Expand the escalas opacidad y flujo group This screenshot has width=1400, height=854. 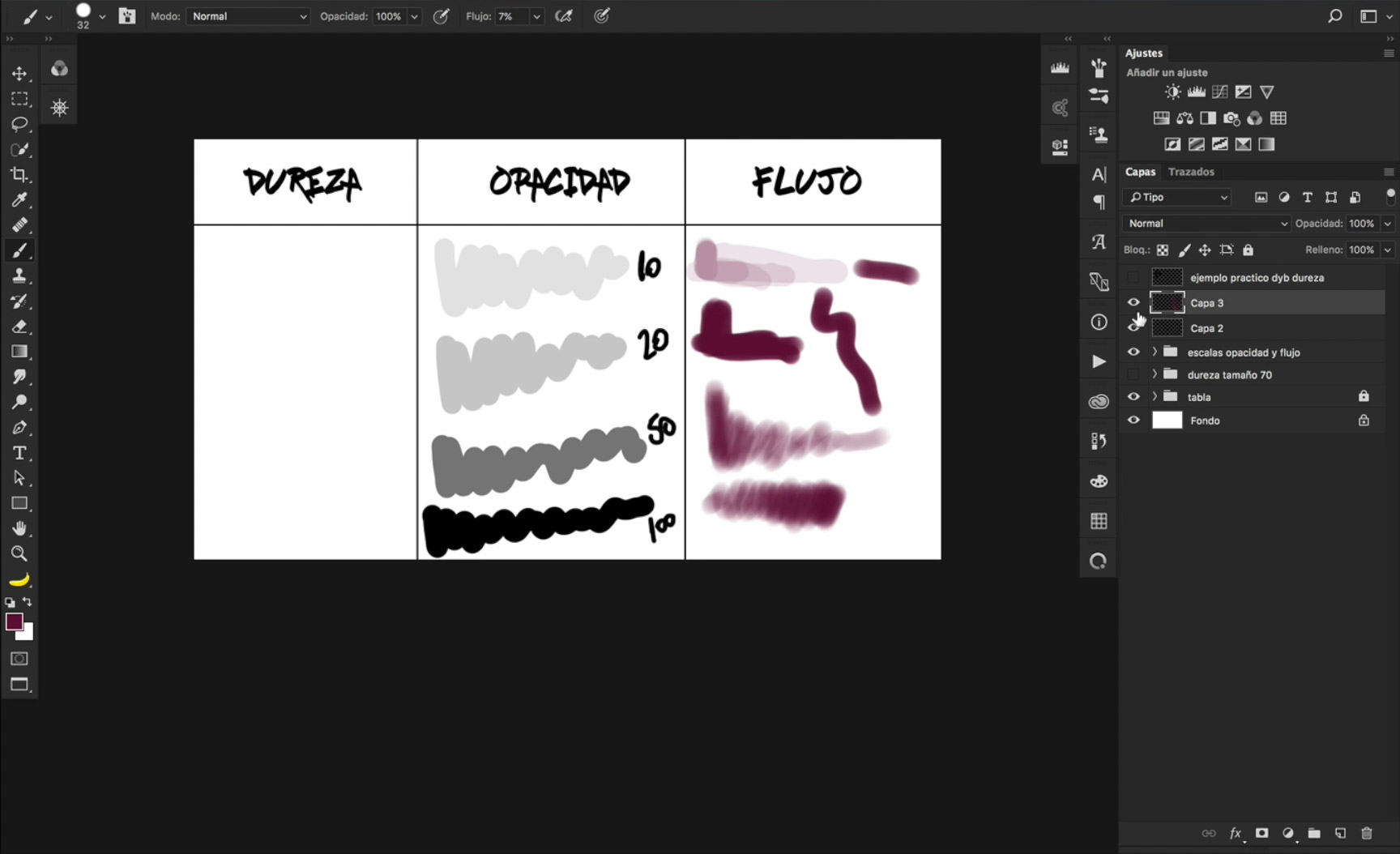tap(1155, 352)
